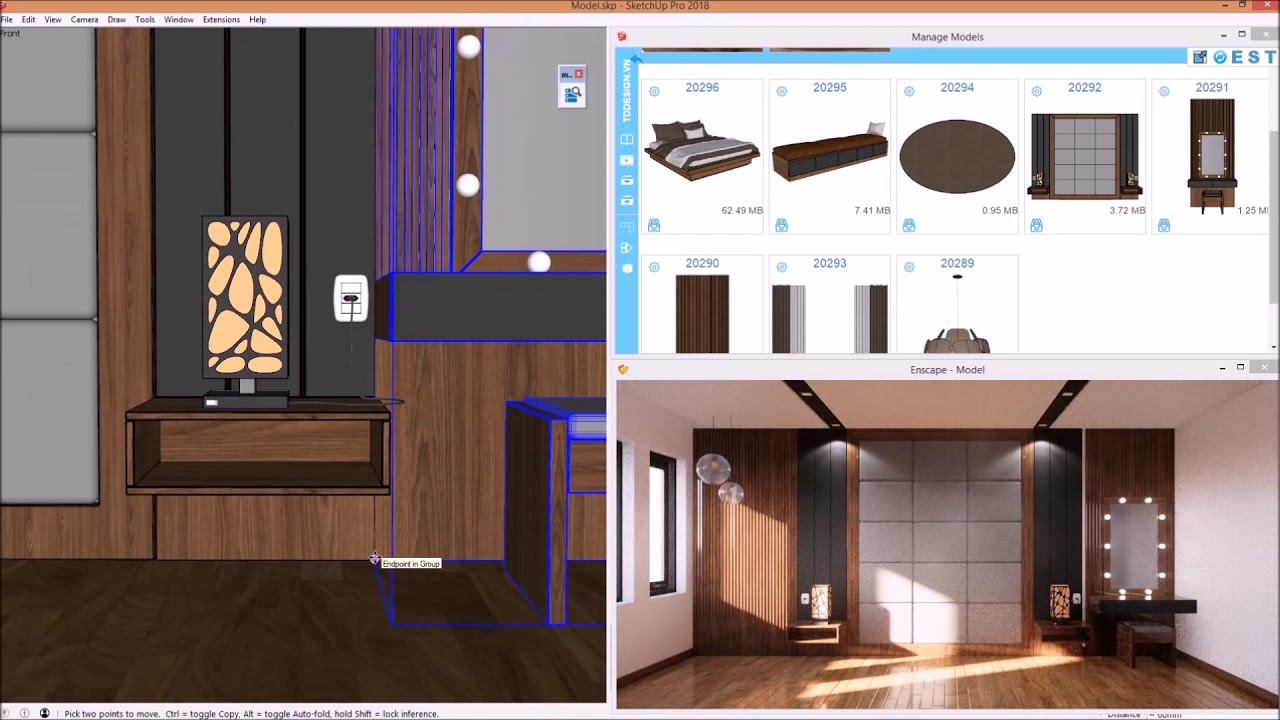
Task: Maximize the Enscape - Model window
Action: pyautogui.click(x=1241, y=368)
